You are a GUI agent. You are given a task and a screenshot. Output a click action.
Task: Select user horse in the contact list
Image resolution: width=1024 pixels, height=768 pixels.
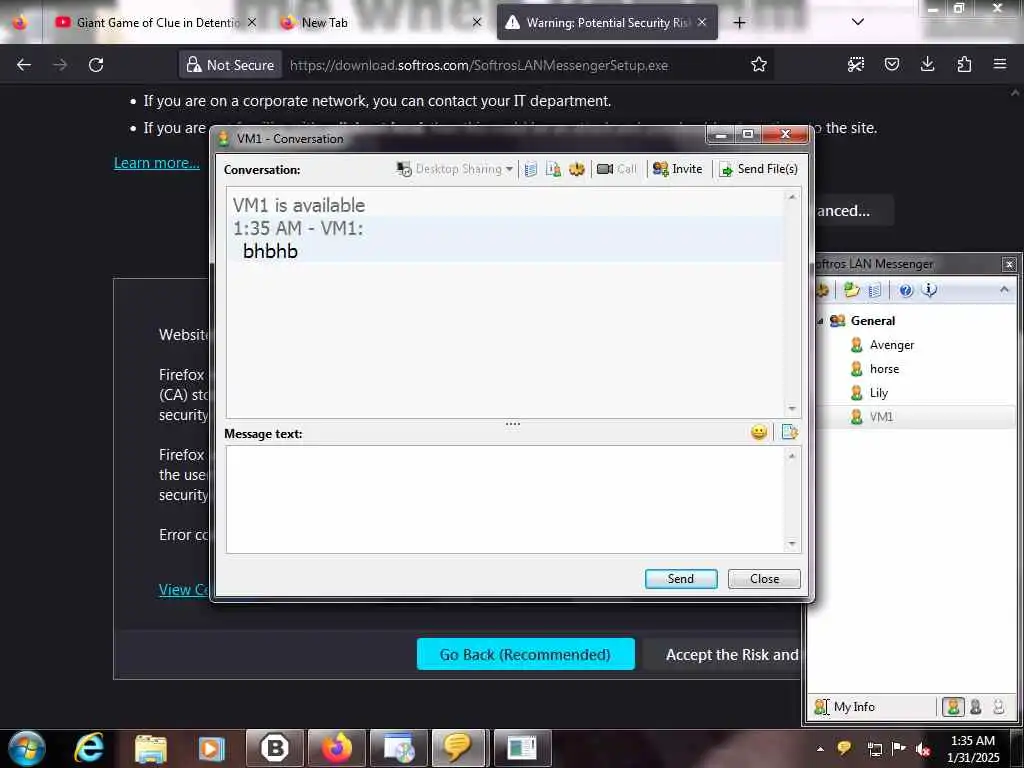pyautogui.click(x=884, y=369)
